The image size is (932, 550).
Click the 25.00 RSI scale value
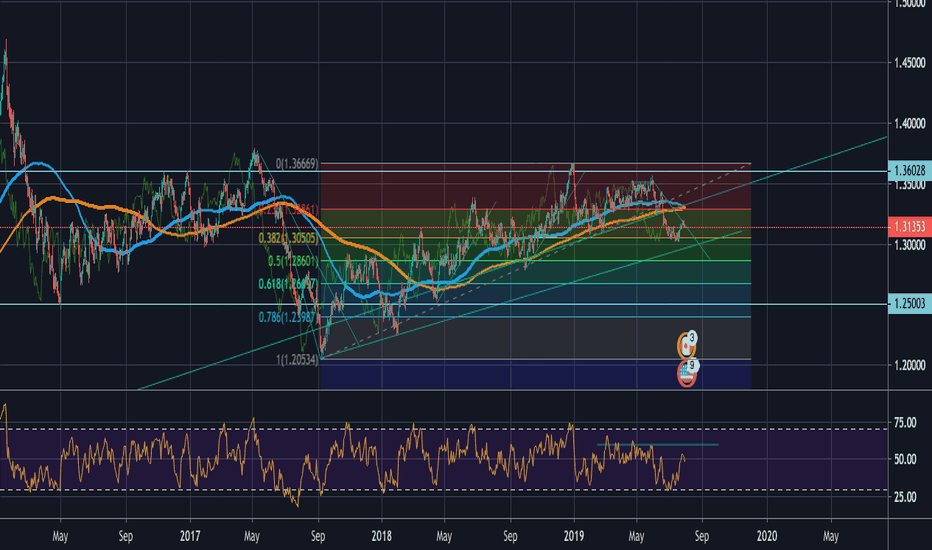pos(905,497)
